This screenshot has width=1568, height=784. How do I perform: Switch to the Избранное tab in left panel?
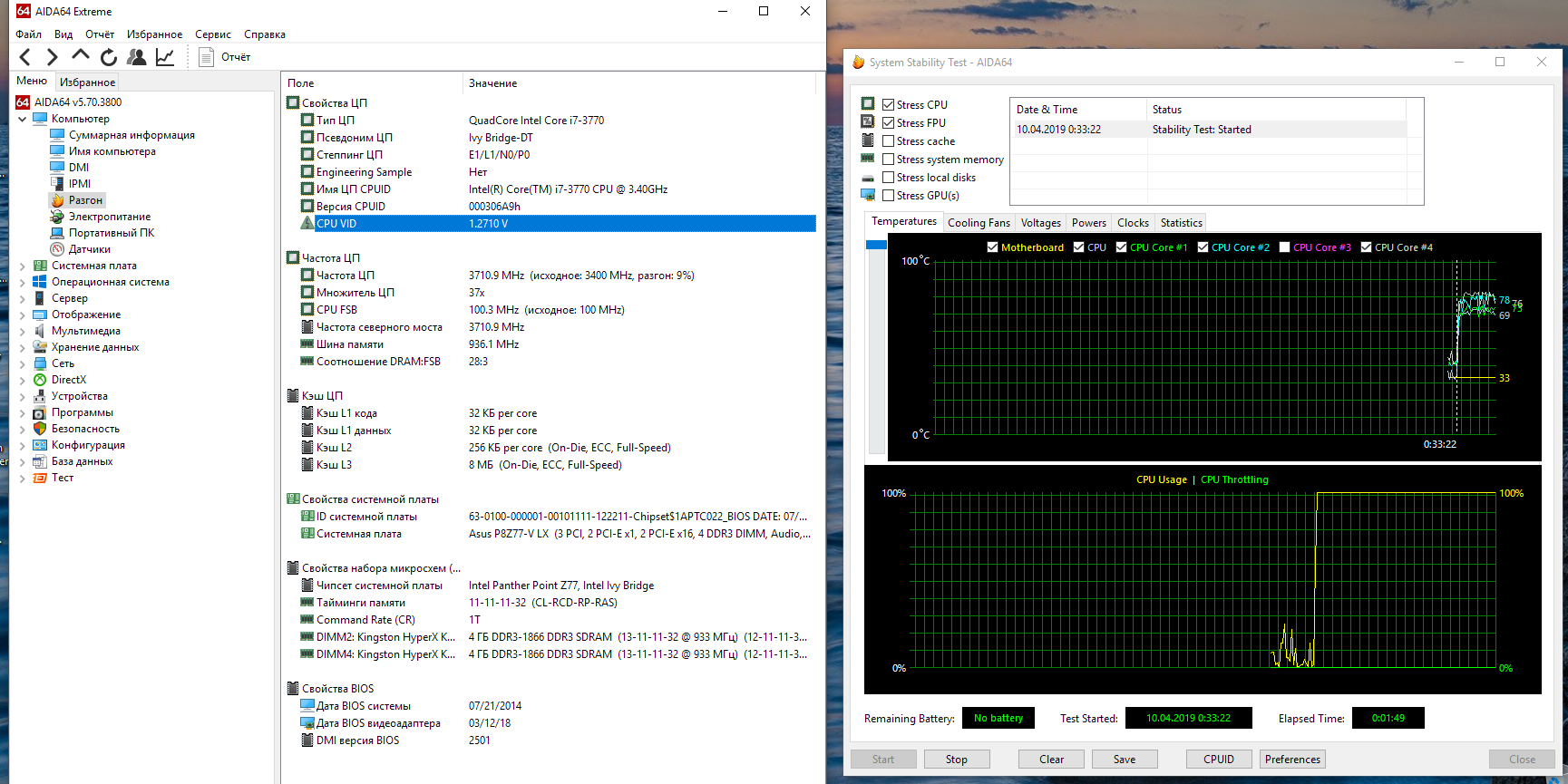point(87,82)
